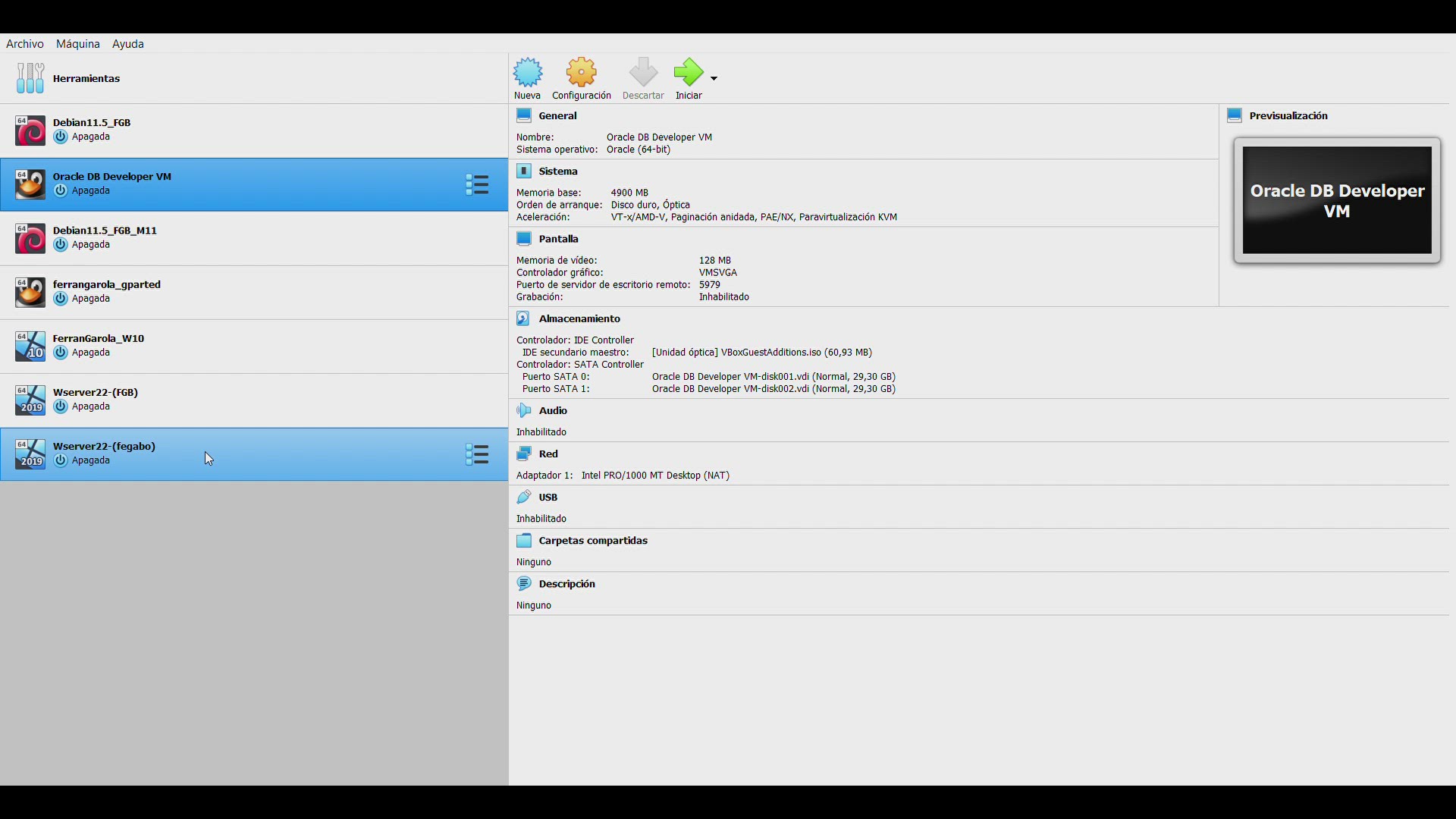Open the Herramientas tools icon
The image size is (1456, 819).
pos(30,78)
